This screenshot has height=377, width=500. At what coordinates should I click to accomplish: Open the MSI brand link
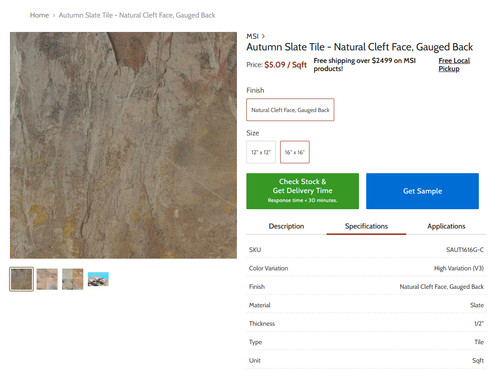point(252,36)
